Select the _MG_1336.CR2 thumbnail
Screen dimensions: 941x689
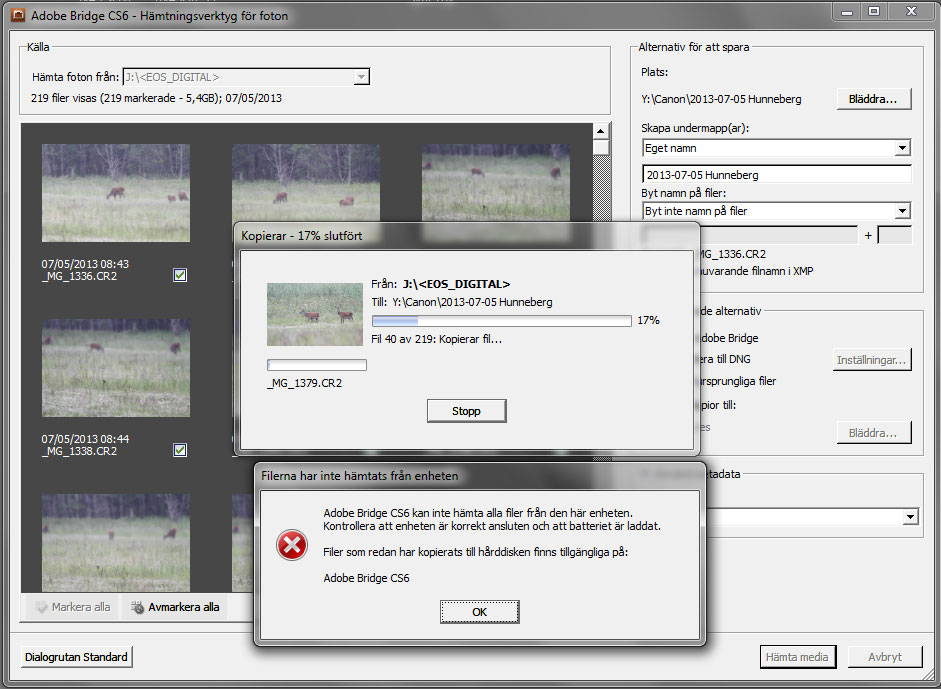(116, 193)
